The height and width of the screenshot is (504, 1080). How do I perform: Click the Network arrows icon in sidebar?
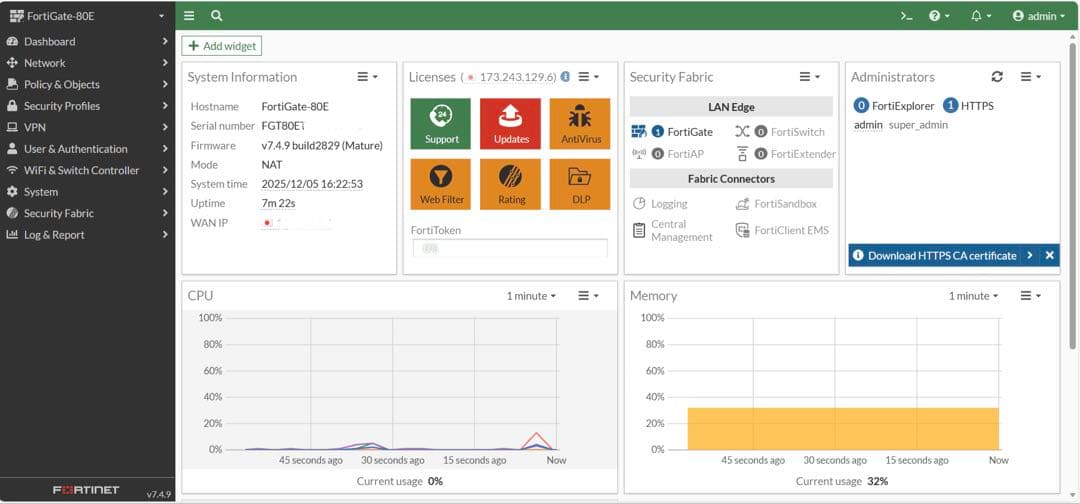(x=12, y=63)
